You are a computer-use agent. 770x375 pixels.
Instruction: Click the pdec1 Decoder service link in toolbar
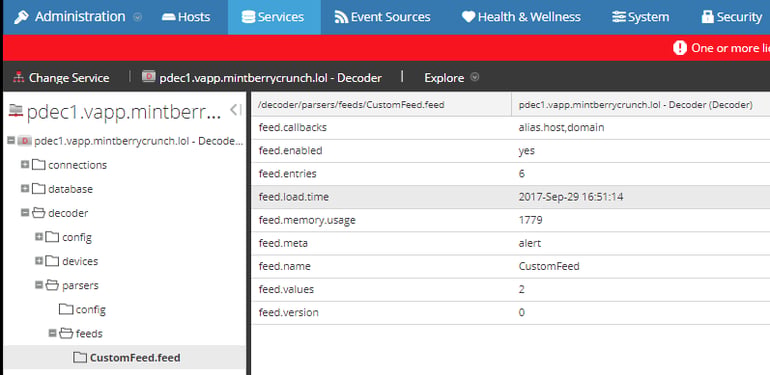[x=262, y=78]
